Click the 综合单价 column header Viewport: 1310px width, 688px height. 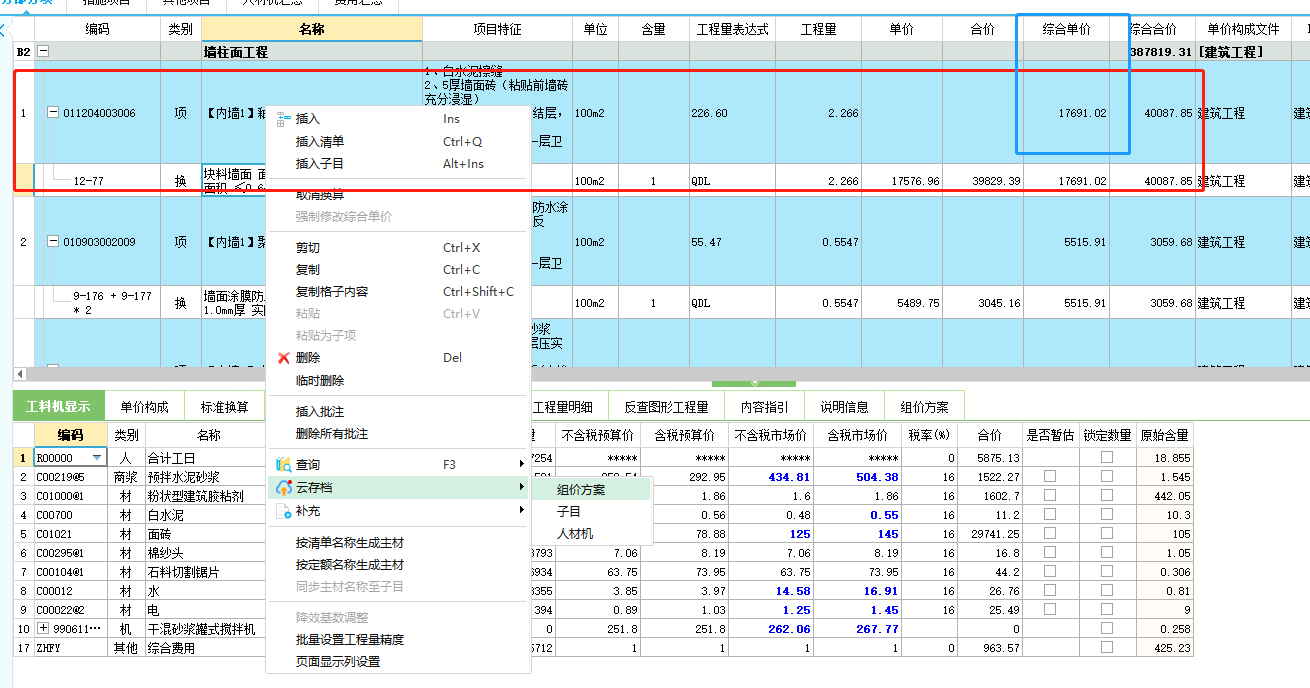tap(1066, 30)
